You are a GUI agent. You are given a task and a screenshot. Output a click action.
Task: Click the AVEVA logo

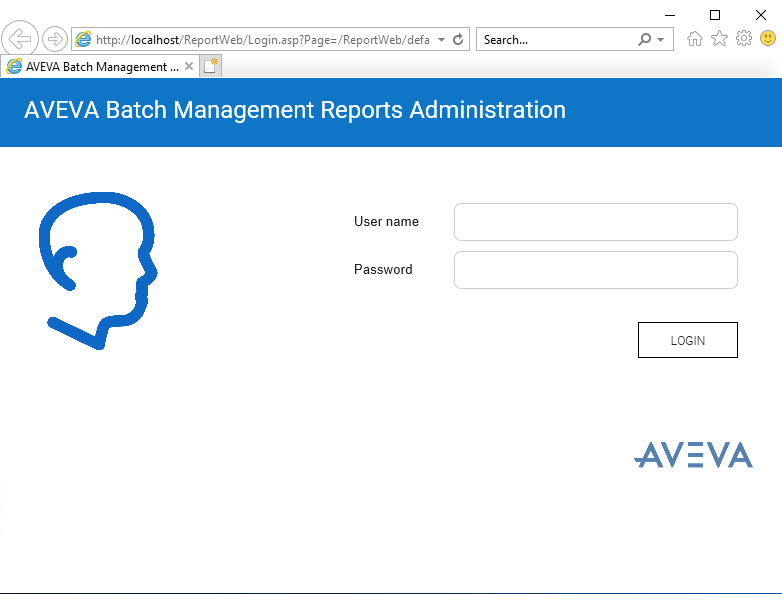click(693, 454)
